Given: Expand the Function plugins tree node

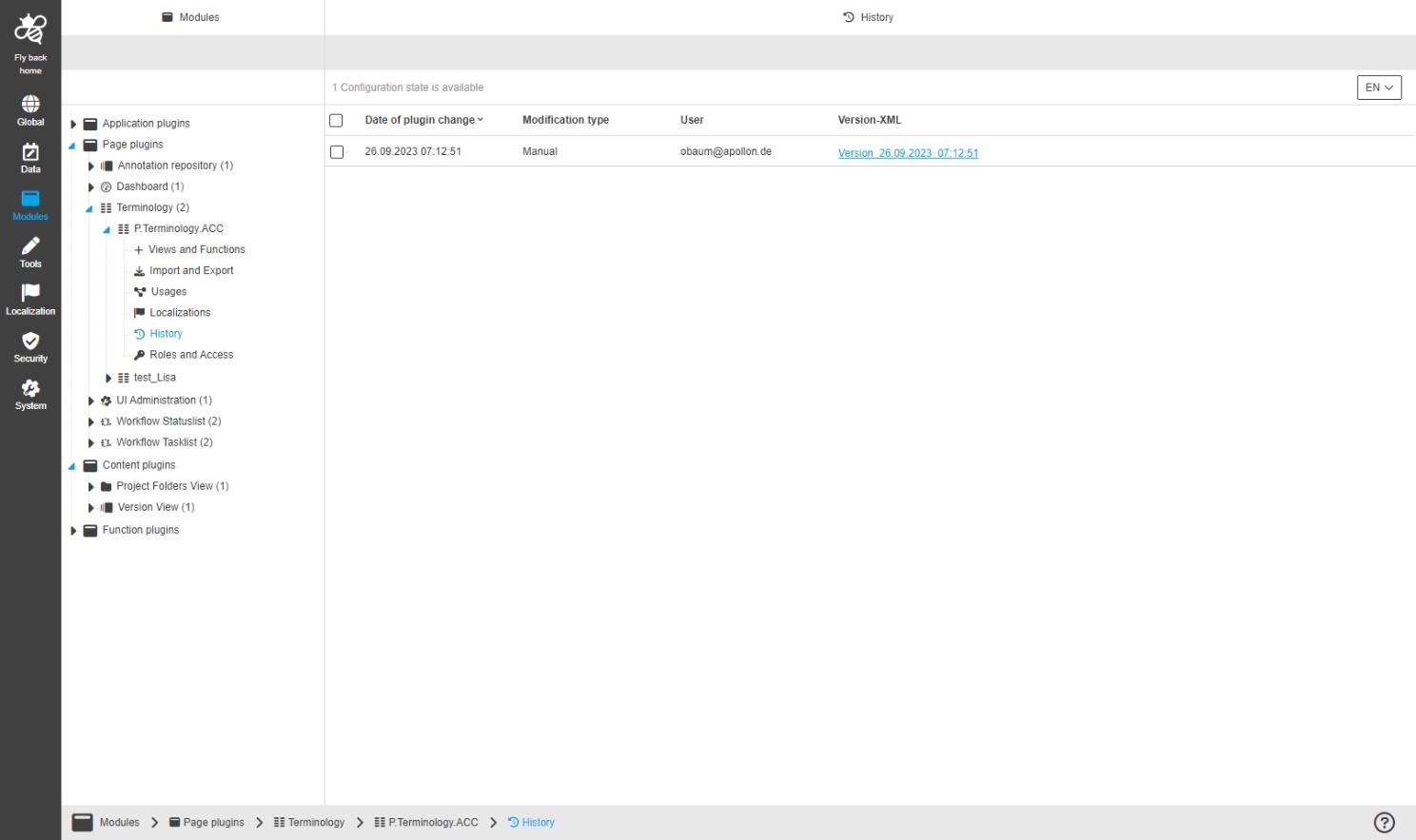Looking at the screenshot, I should [x=73, y=531].
